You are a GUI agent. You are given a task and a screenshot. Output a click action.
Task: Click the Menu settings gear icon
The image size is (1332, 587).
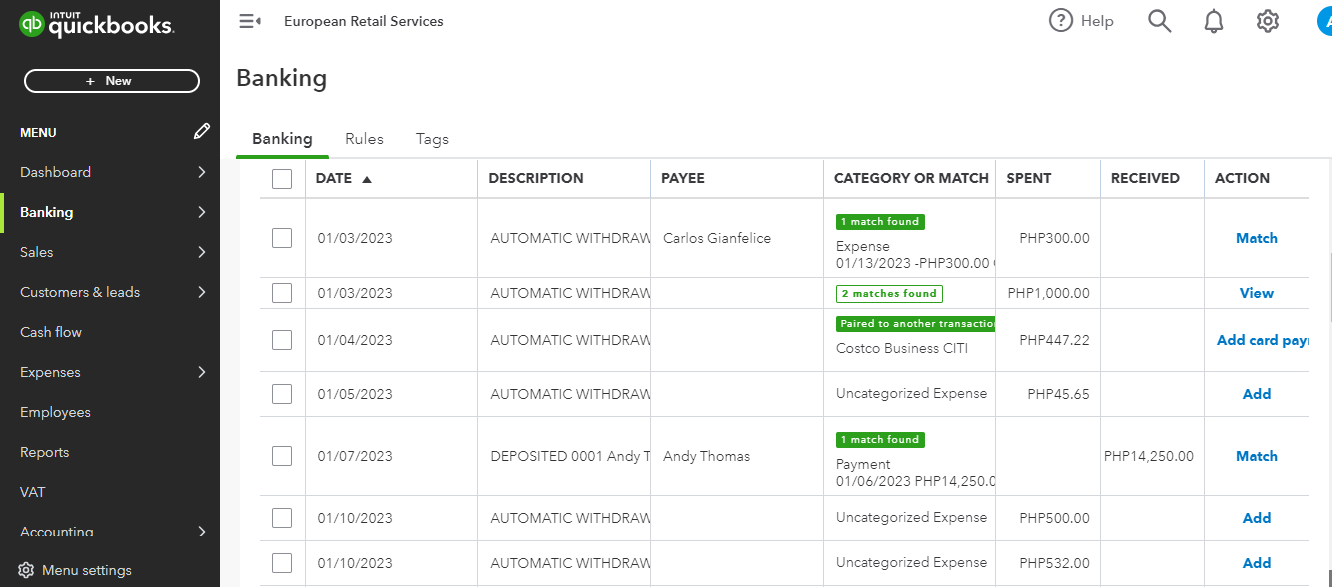pyautogui.click(x=27, y=570)
